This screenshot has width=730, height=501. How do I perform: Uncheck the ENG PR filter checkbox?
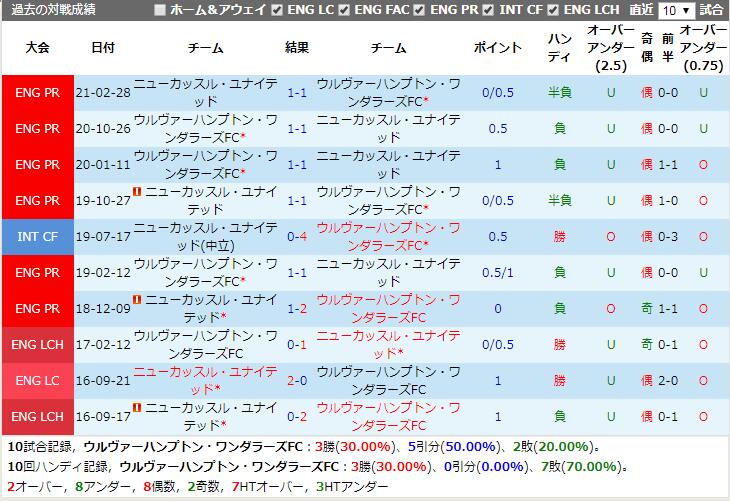tap(419, 10)
